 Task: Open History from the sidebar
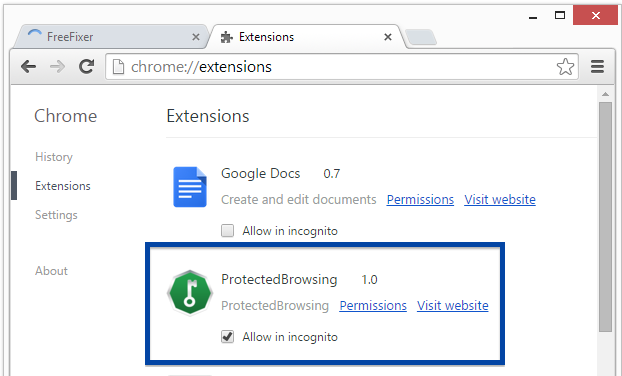click(x=54, y=157)
